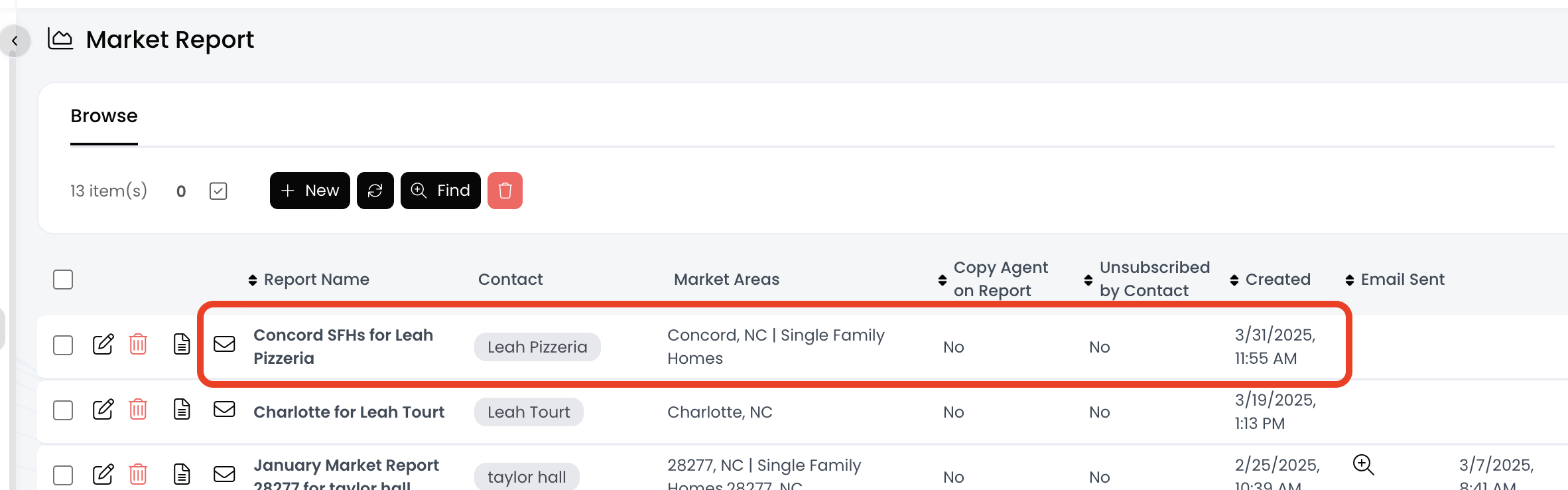This screenshot has height=490, width=1568.
Task: Open document icon for Concord SFHs report
Action: pos(182,345)
